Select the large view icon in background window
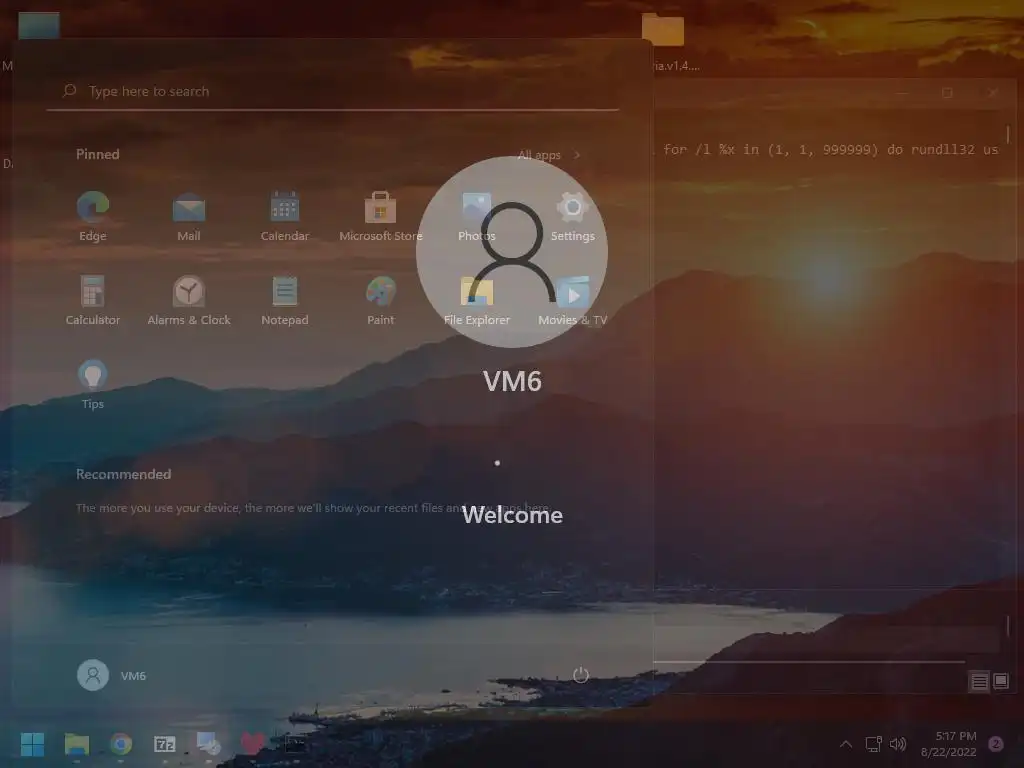The image size is (1024, 768). tap(1000, 682)
